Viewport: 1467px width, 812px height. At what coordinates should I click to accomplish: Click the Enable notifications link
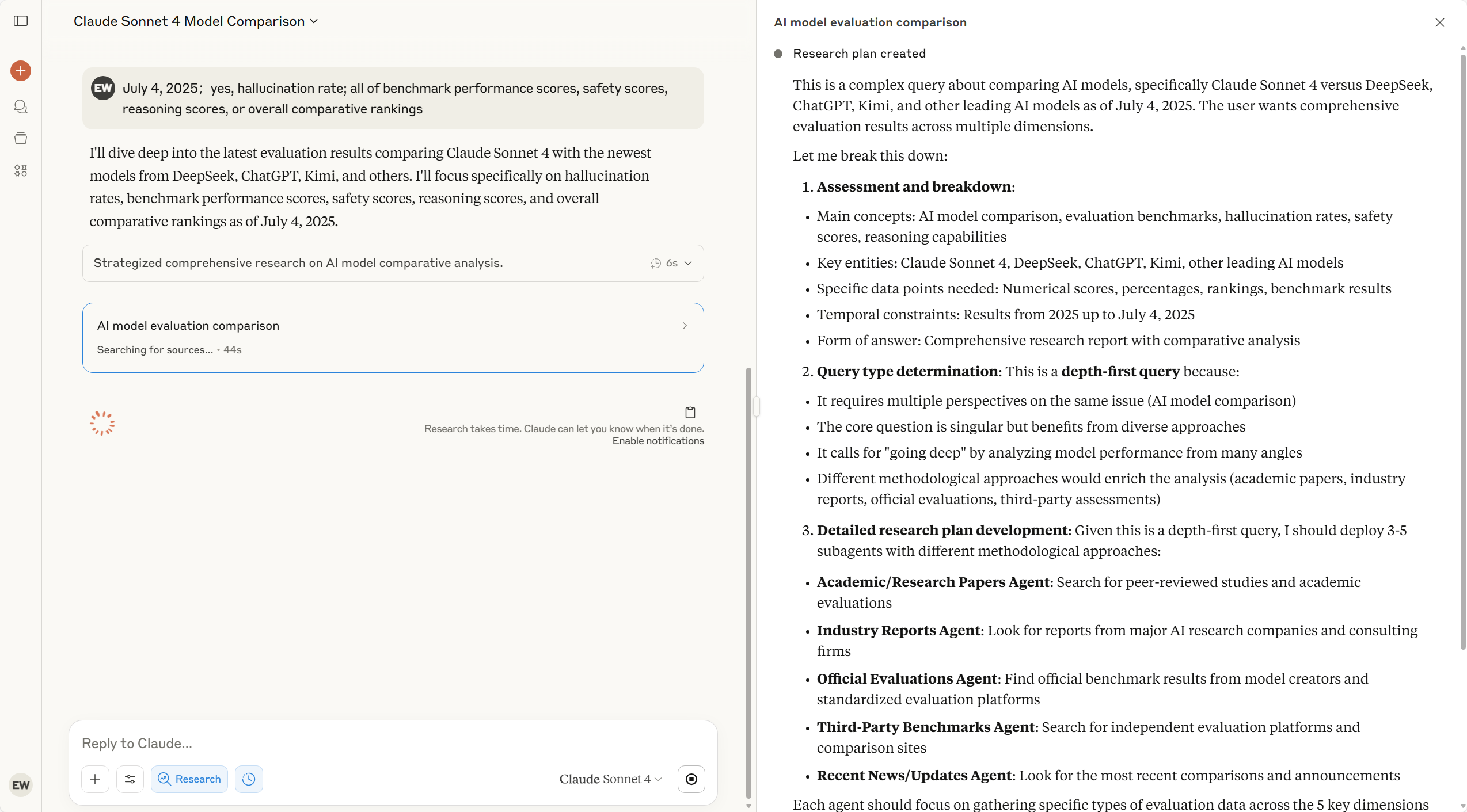pyautogui.click(x=658, y=440)
